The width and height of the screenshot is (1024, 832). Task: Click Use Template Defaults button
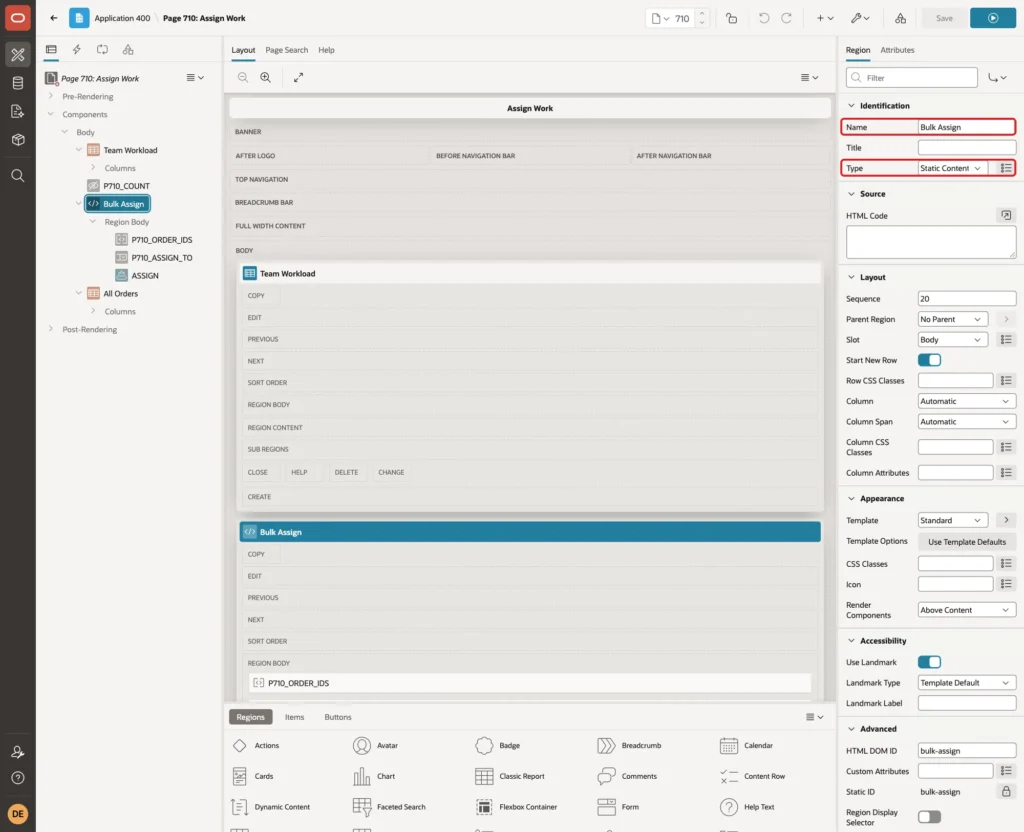[967, 541]
